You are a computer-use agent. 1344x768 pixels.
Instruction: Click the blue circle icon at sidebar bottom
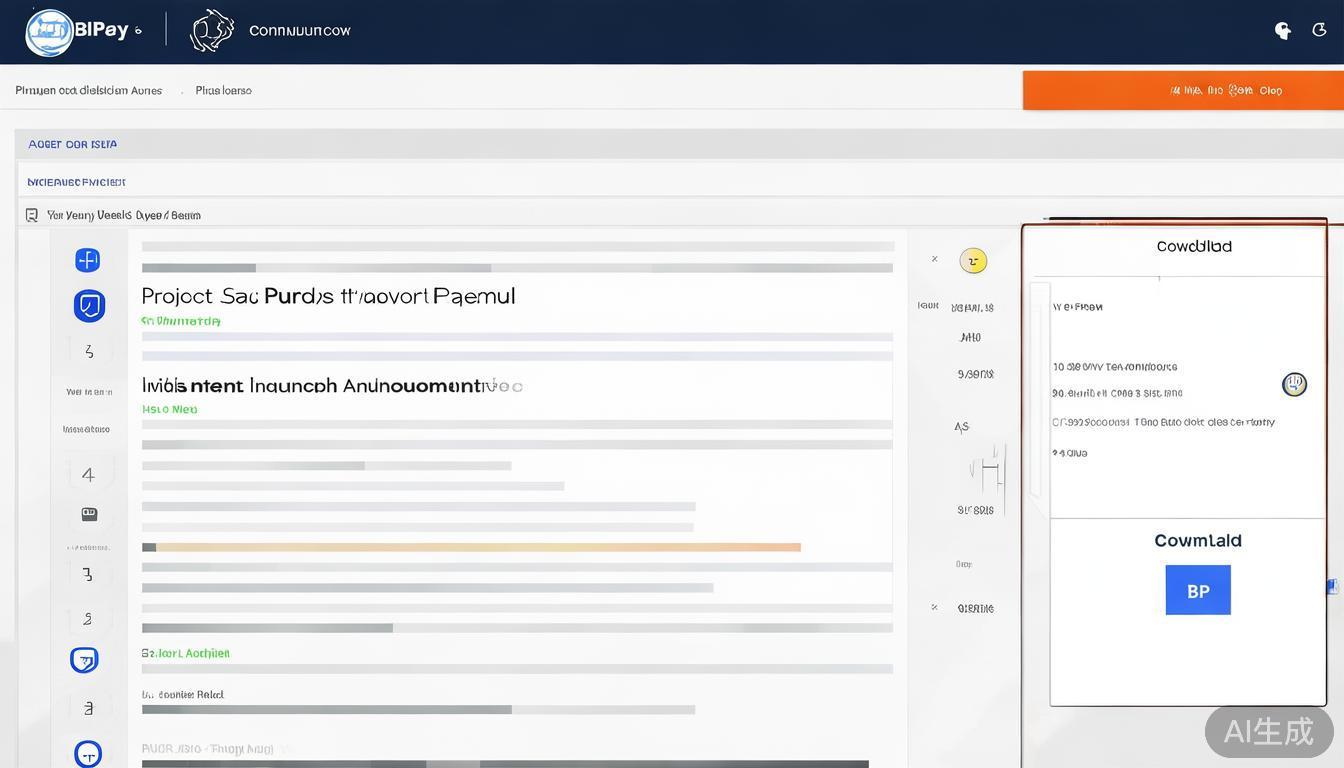88,753
